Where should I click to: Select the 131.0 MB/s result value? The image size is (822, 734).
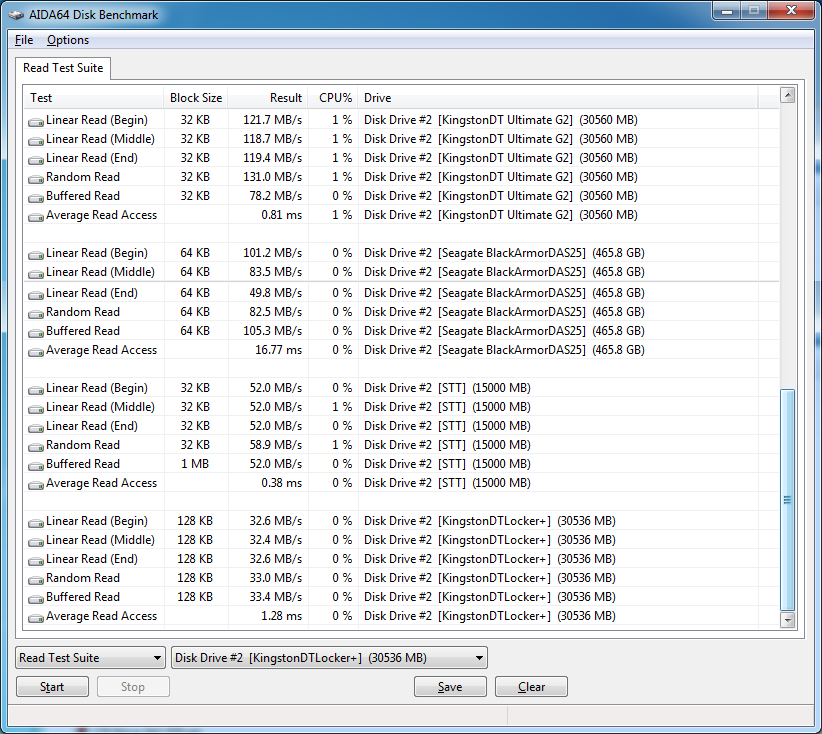272,177
